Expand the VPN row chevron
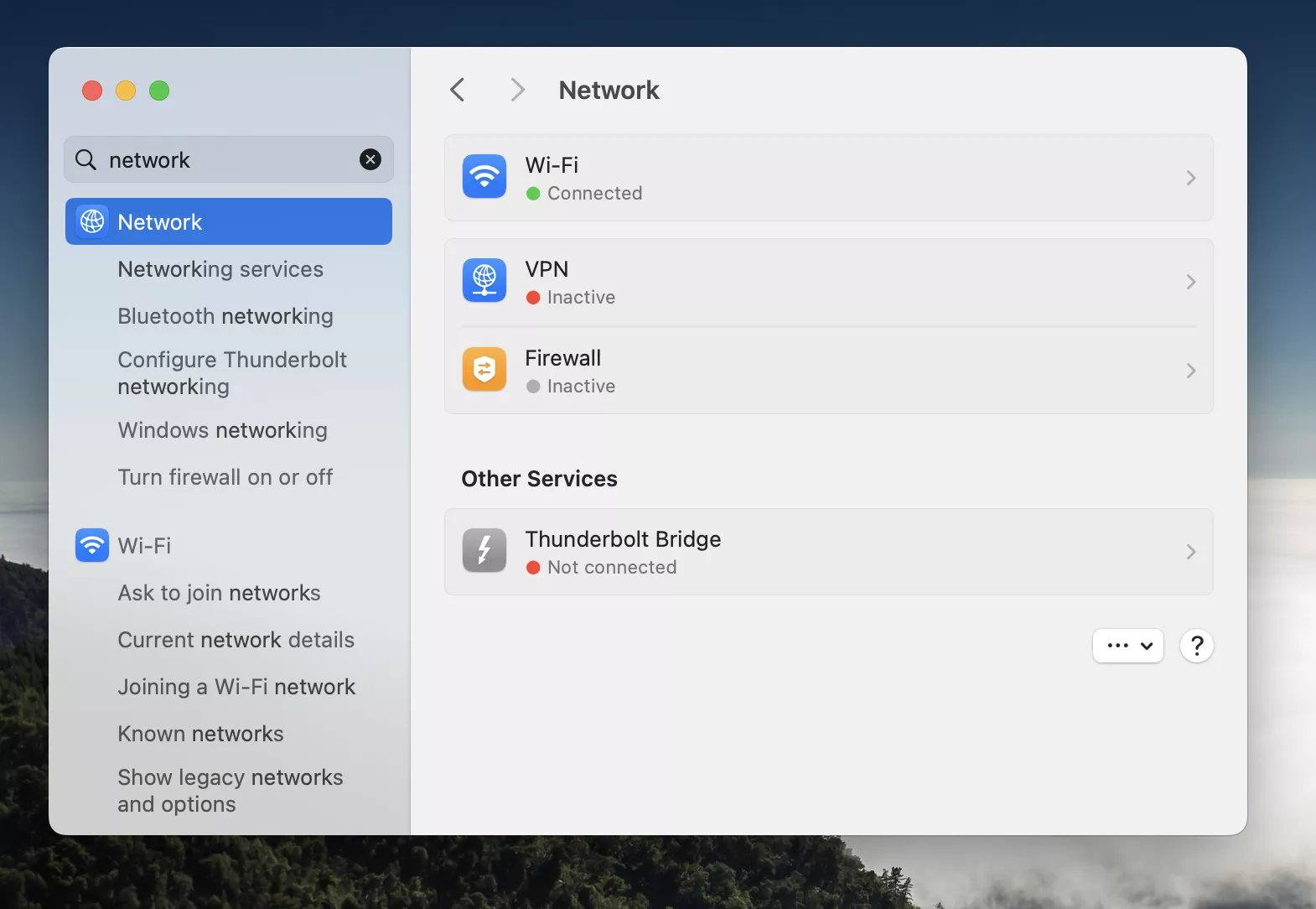This screenshot has width=1316, height=909. (x=1190, y=282)
